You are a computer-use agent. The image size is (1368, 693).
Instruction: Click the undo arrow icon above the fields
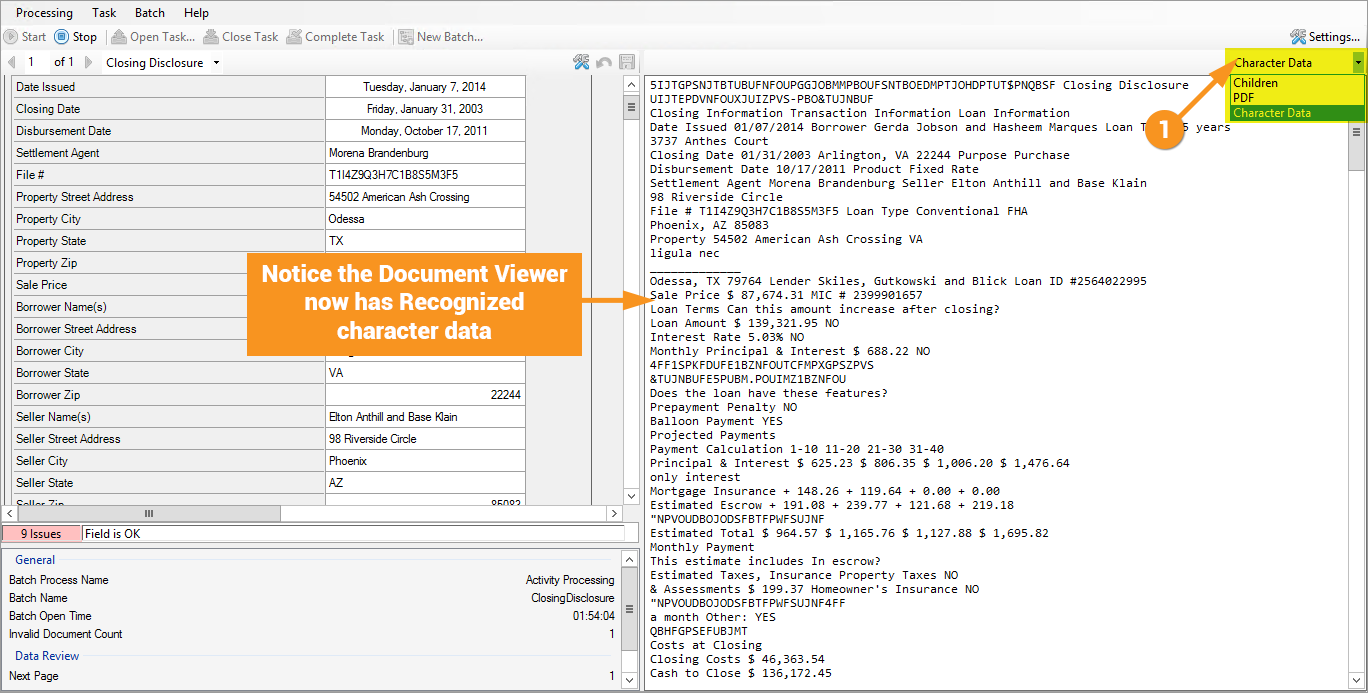tap(604, 62)
